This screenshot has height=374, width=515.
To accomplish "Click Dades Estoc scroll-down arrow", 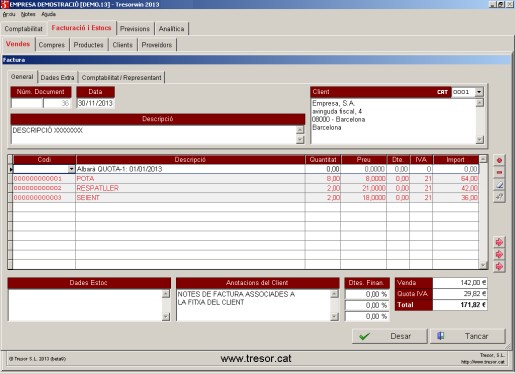I will point(166,317).
